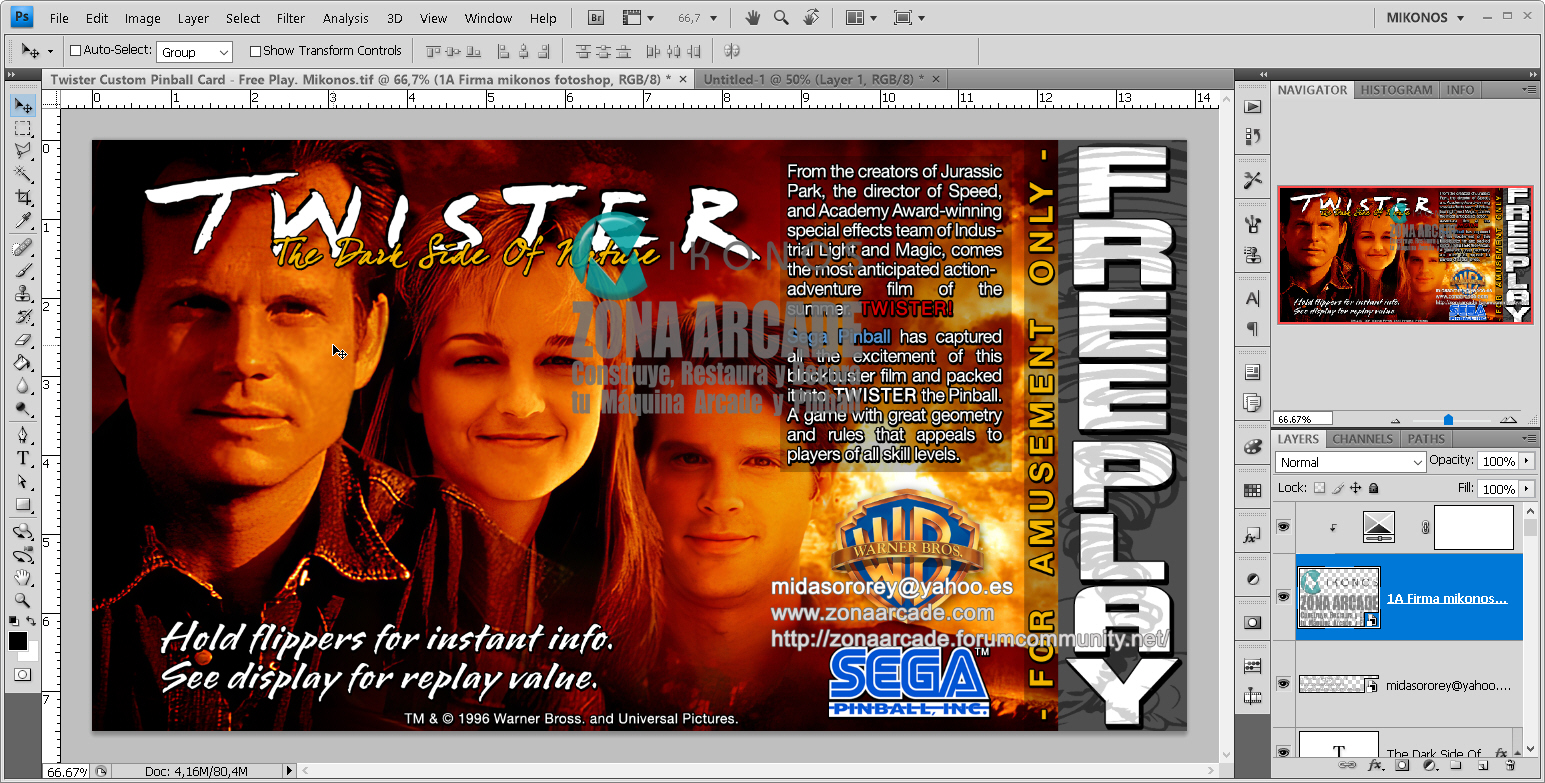Select the Move tool in the toolbox
Viewport: 1545px width, 783px height.
tap(23, 106)
